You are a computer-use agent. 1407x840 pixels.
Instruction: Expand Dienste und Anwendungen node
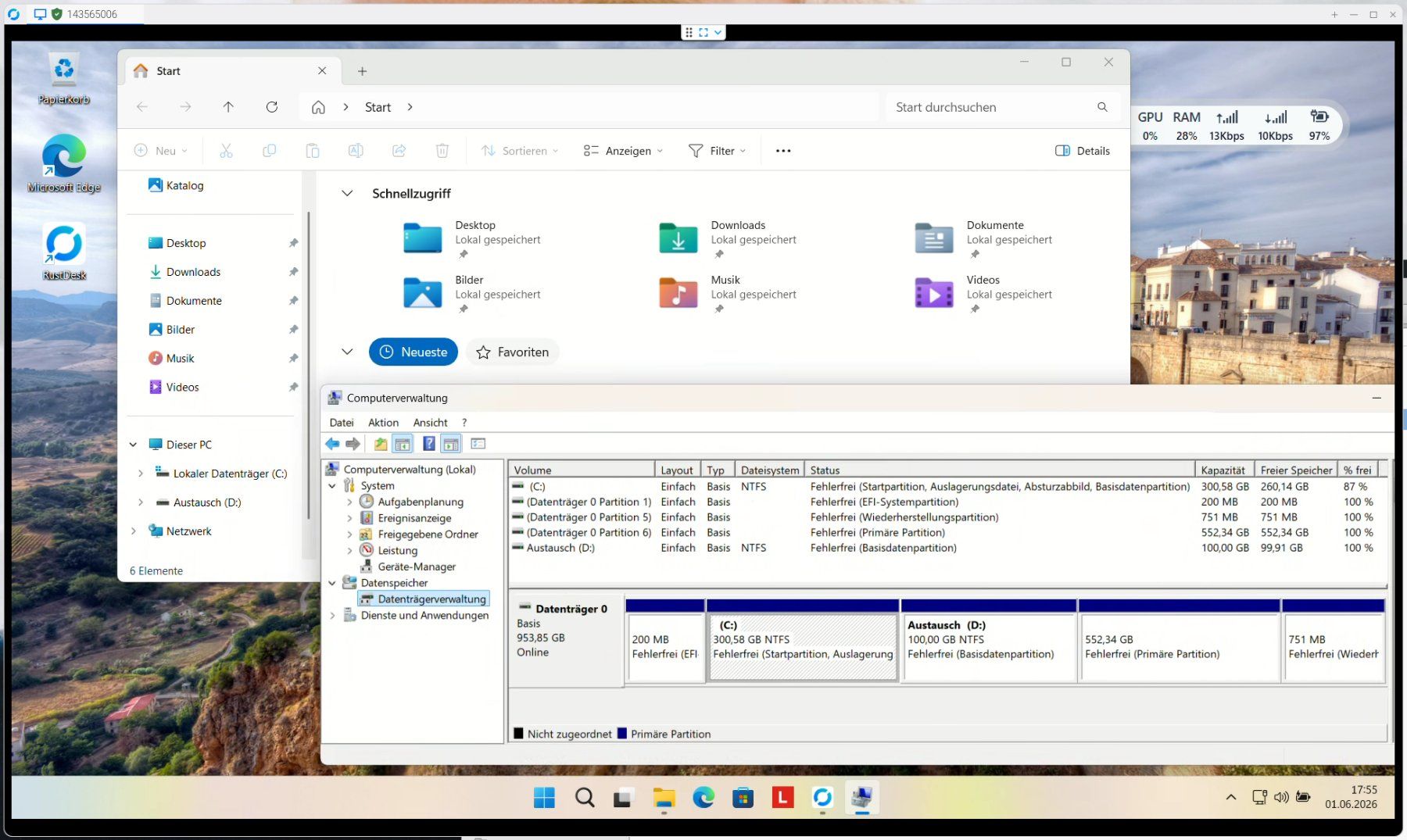click(x=332, y=616)
